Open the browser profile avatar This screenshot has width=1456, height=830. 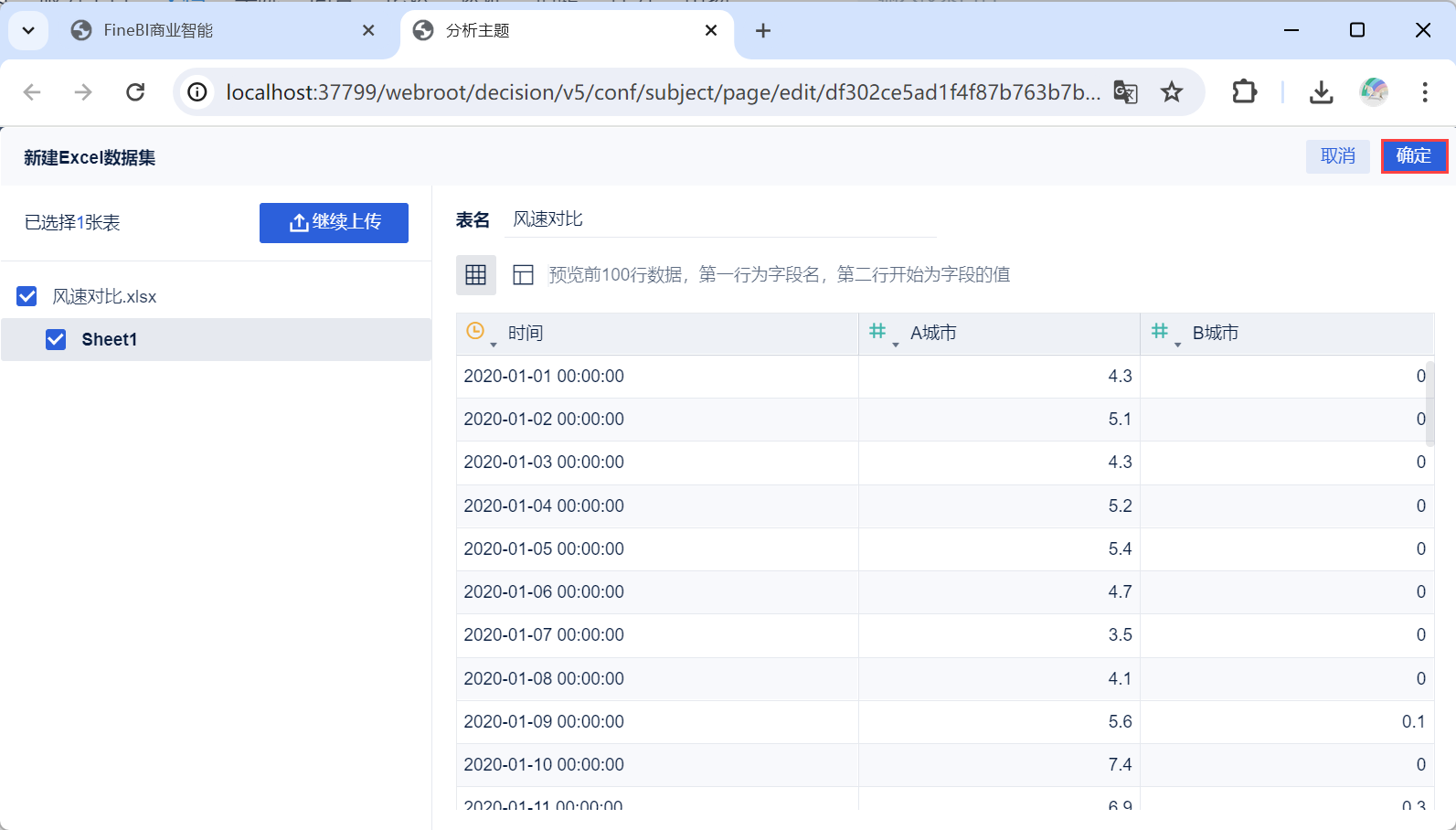click(x=1374, y=92)
